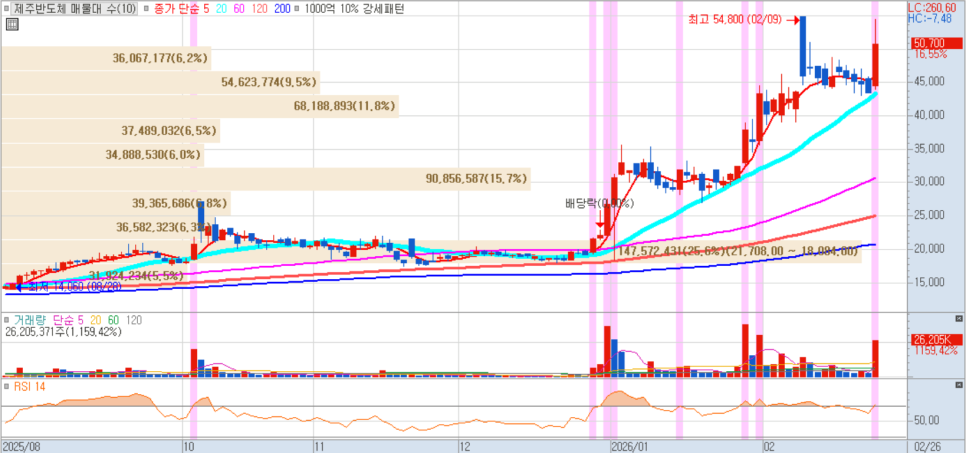The width and height of the screenshot is (966, 453).
Task: Select the 1000억 10% 강세패턴 indicator label
Action: point(354,9)
